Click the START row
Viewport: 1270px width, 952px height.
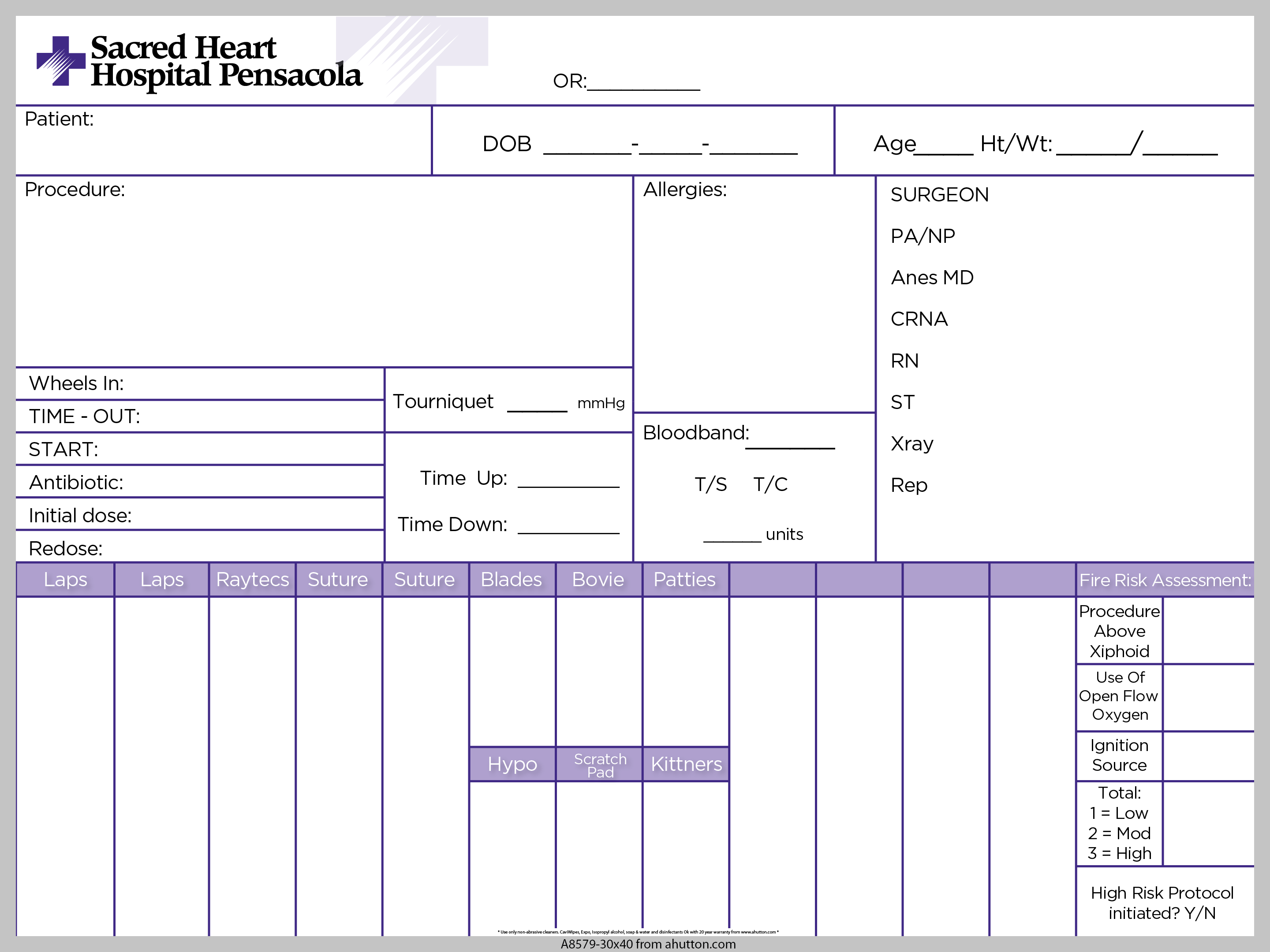[x=200, y=449]
